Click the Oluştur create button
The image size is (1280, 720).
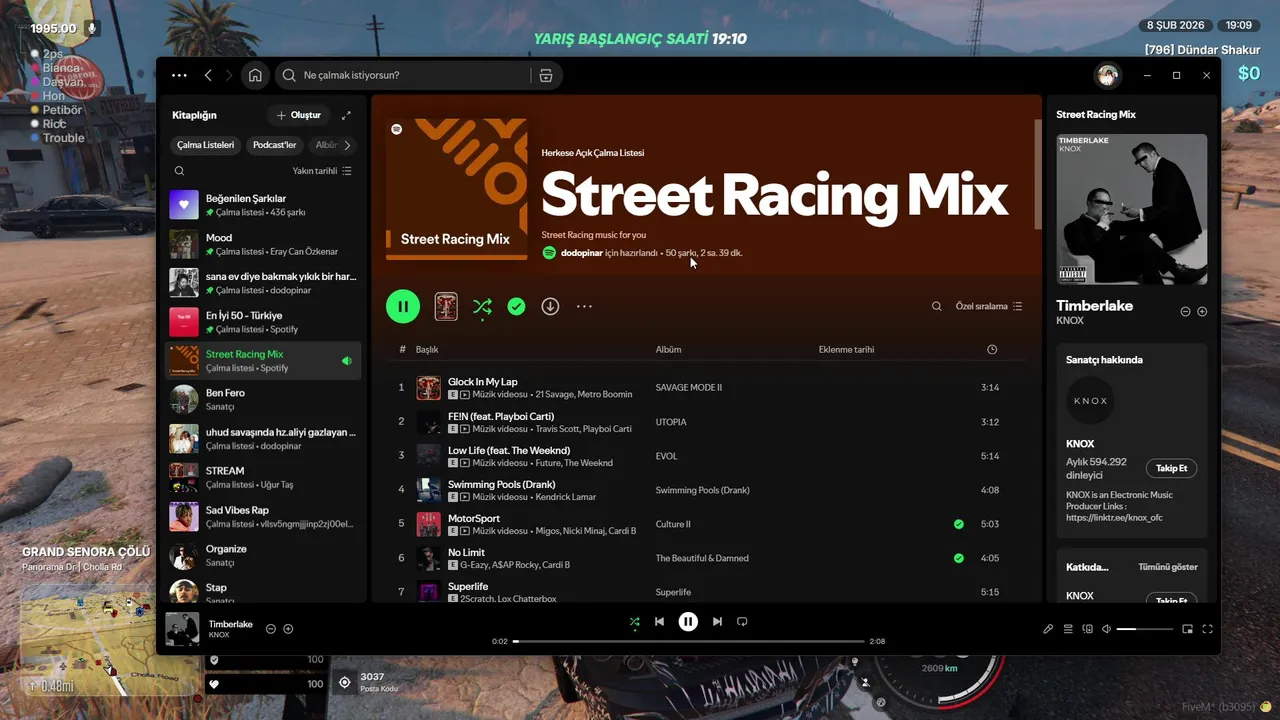click(298, 115)
